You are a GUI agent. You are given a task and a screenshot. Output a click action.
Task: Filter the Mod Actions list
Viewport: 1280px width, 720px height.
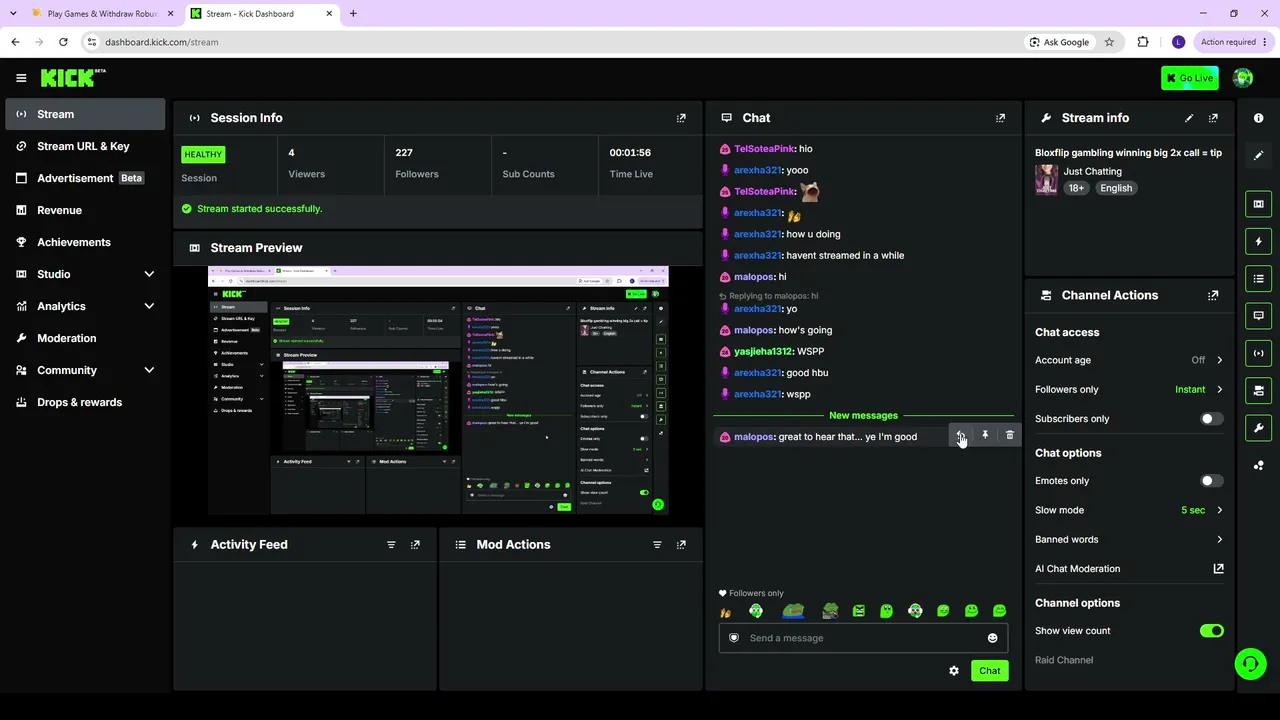(x=657, y=545)
